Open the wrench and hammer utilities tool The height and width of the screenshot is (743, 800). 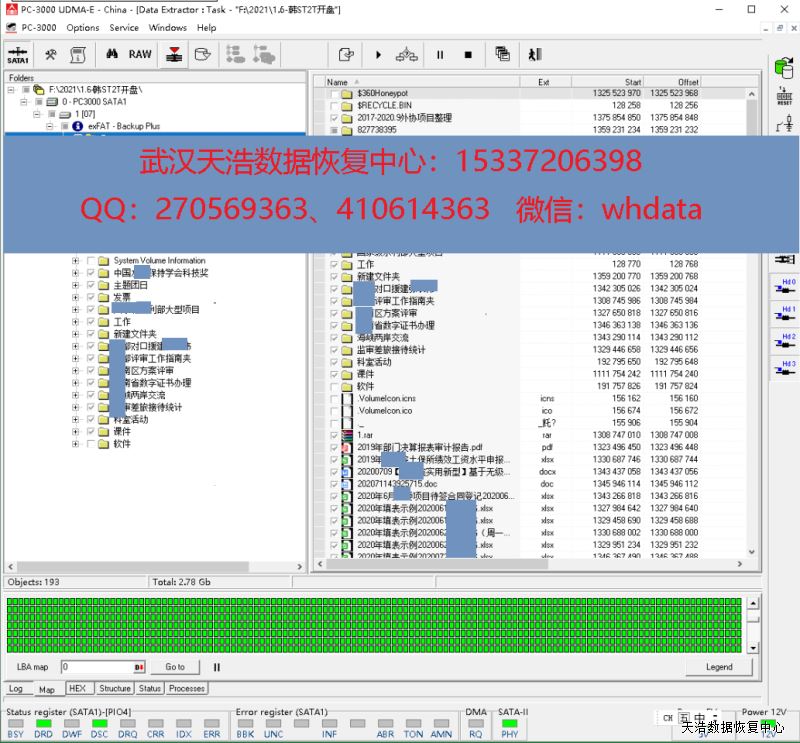point(50,54)
